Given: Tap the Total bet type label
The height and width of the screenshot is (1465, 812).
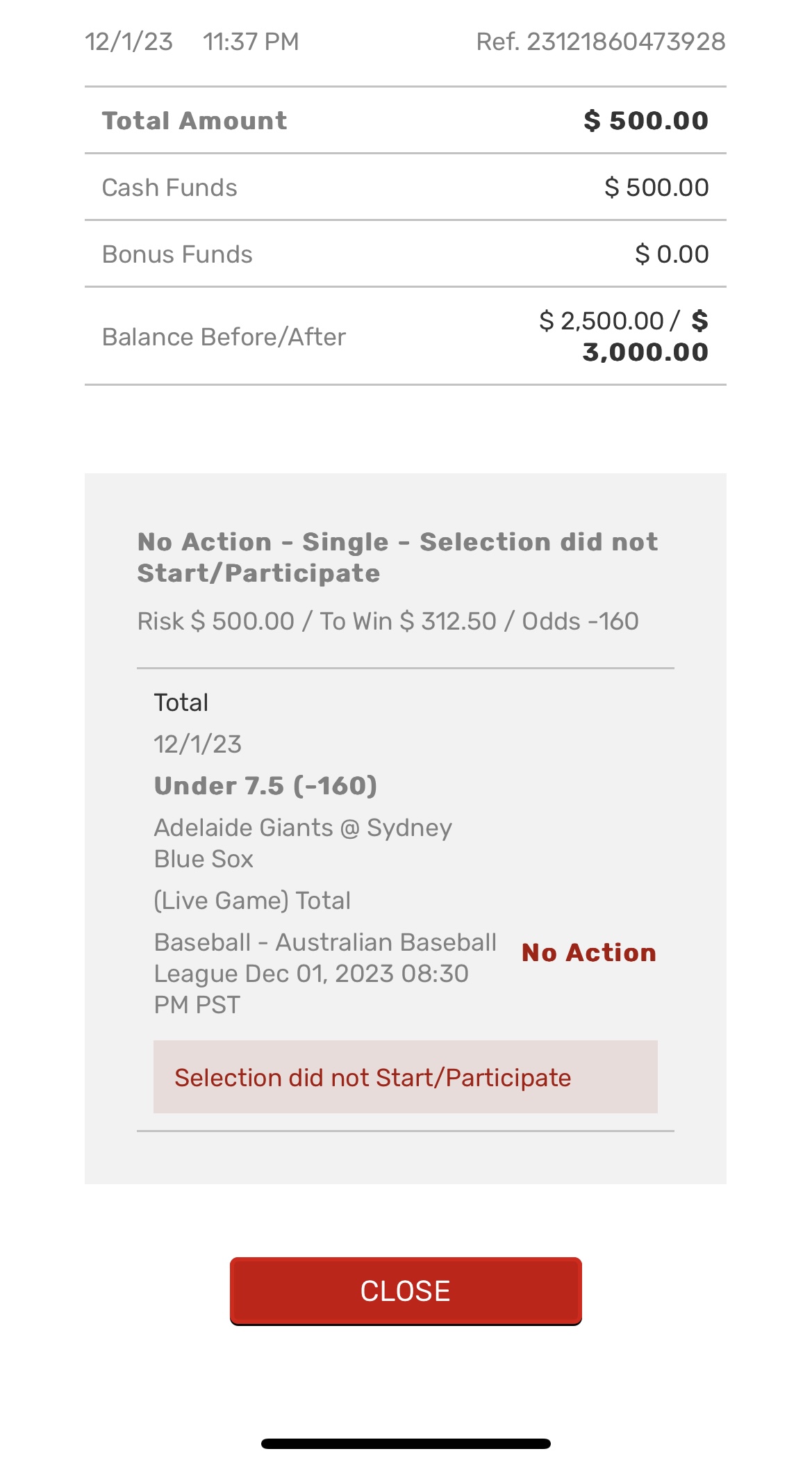Looking at the screenshot, I should pos(181,703).
